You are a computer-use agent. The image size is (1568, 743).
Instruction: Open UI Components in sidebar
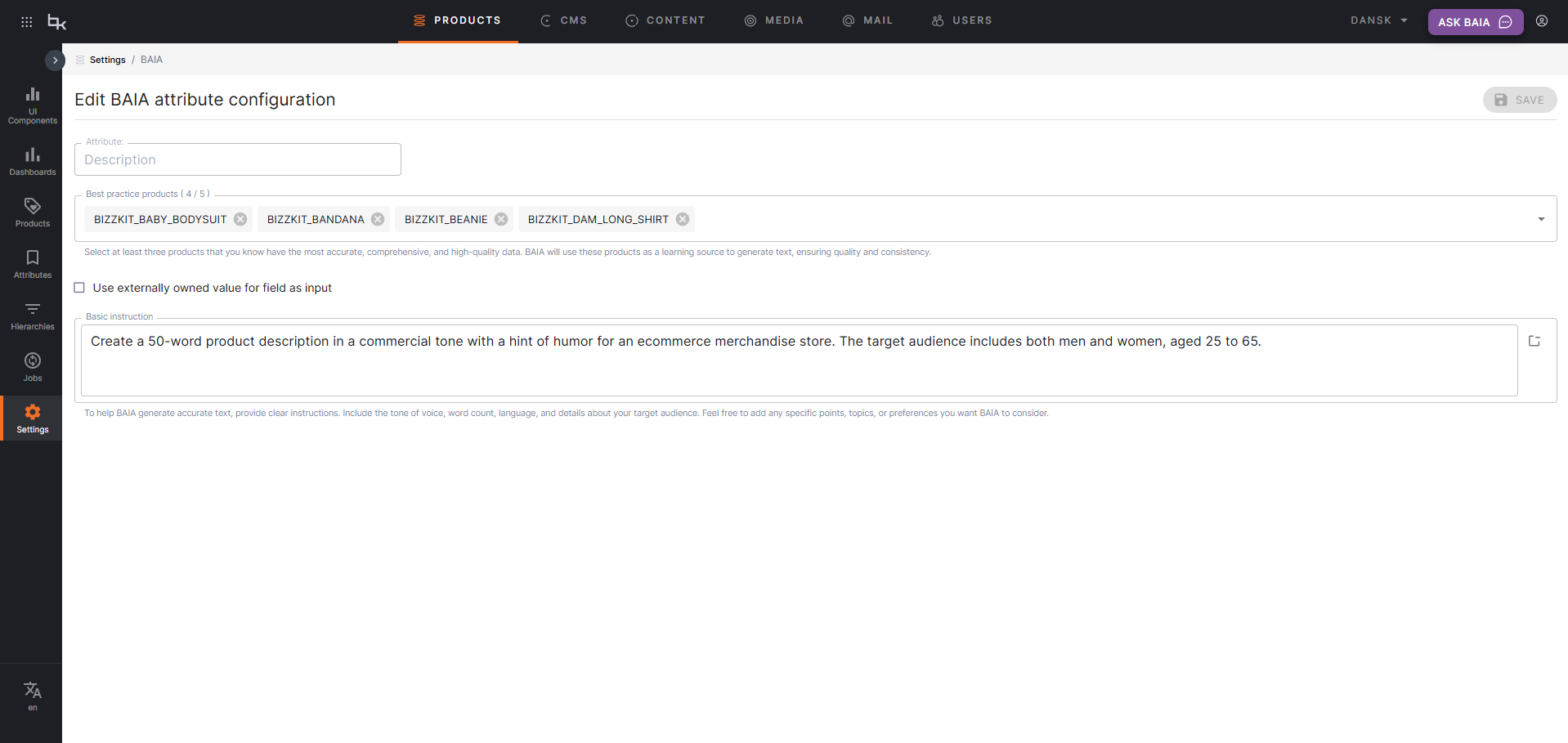click(x=33, y=105)
